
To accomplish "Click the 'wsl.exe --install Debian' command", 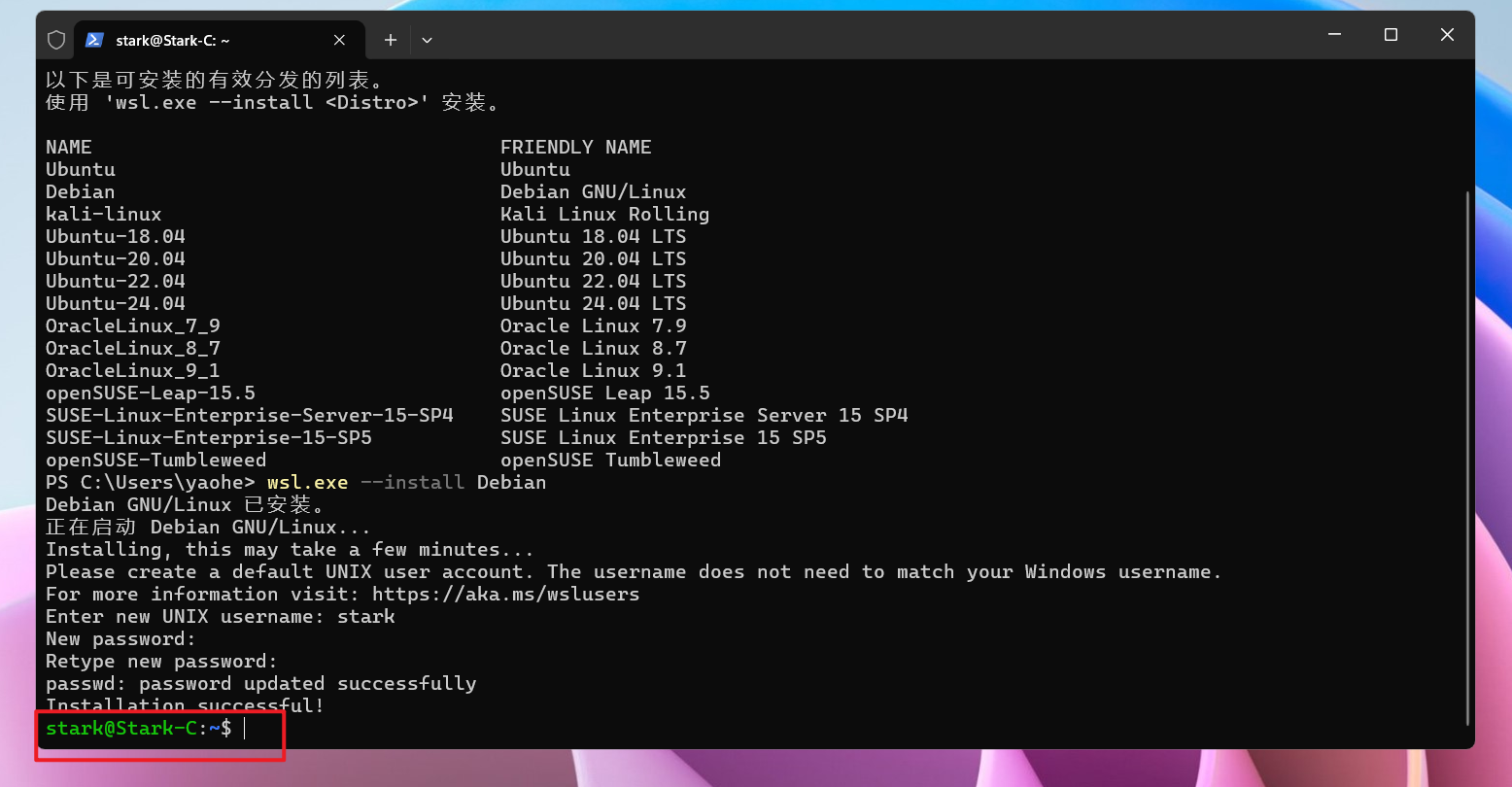I will coord(407,482).
